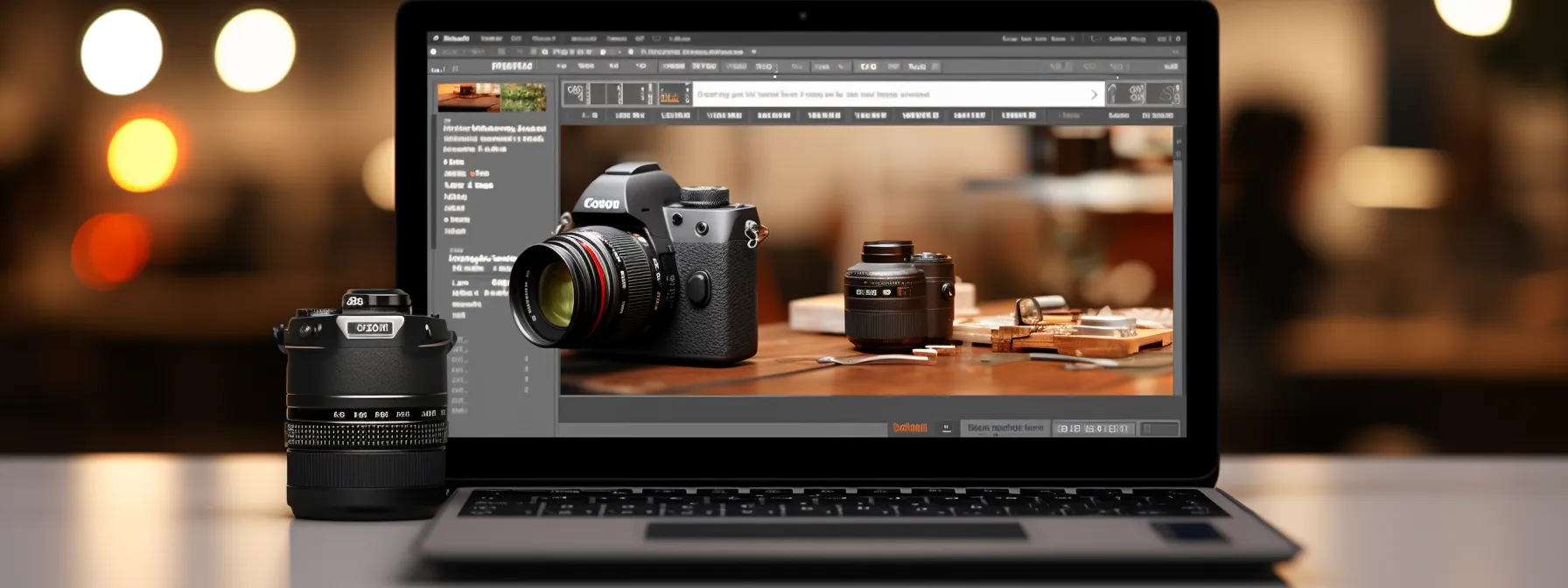Viewport: 1568px width, 588px height.
Task: Click the small white icon beside the orange label
Action: click(946, 428)
